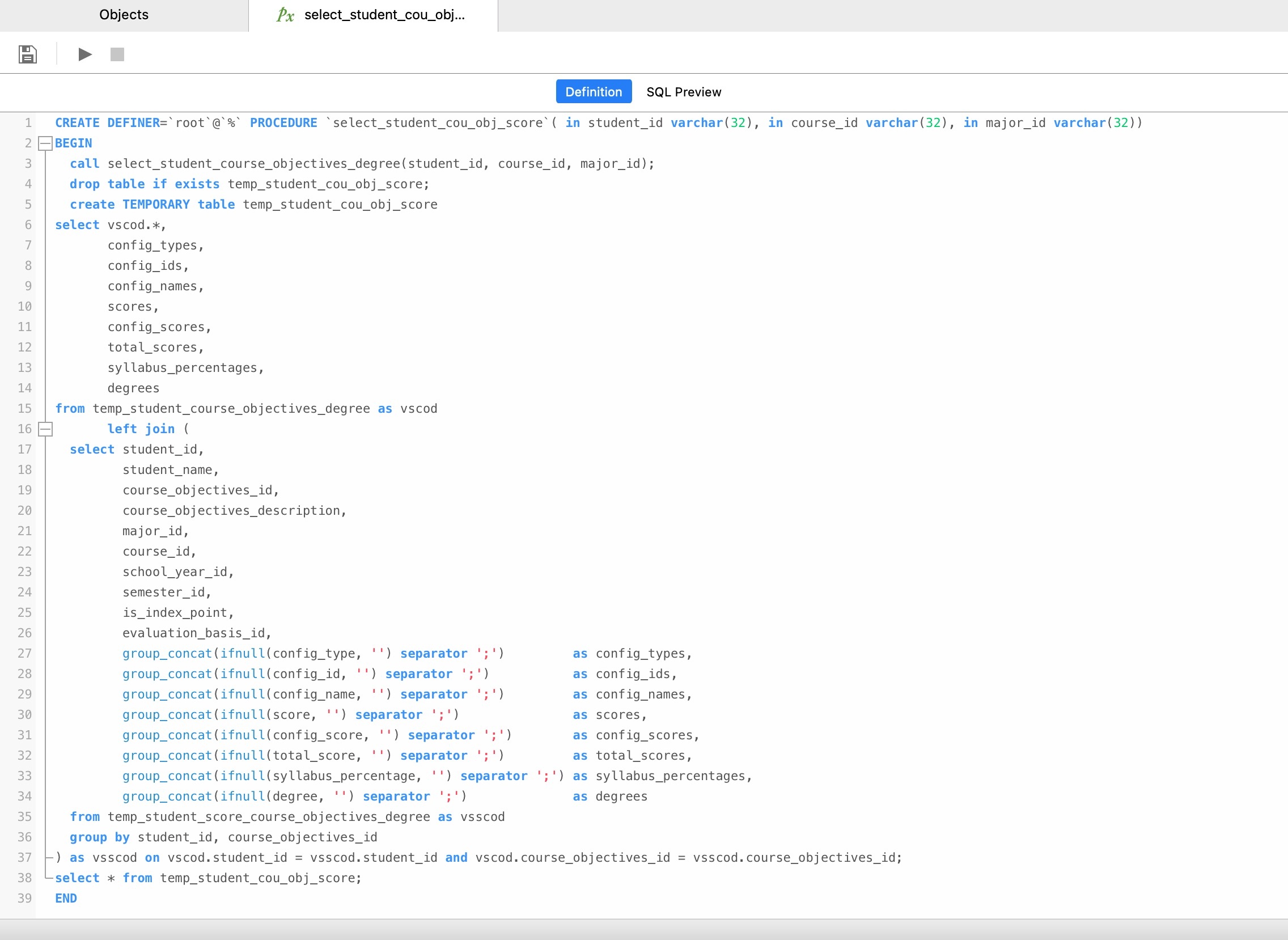This screenshot has width=1288, height=940.
Task: Click the green Px procedure icon in tab
Action: (285, 15)
